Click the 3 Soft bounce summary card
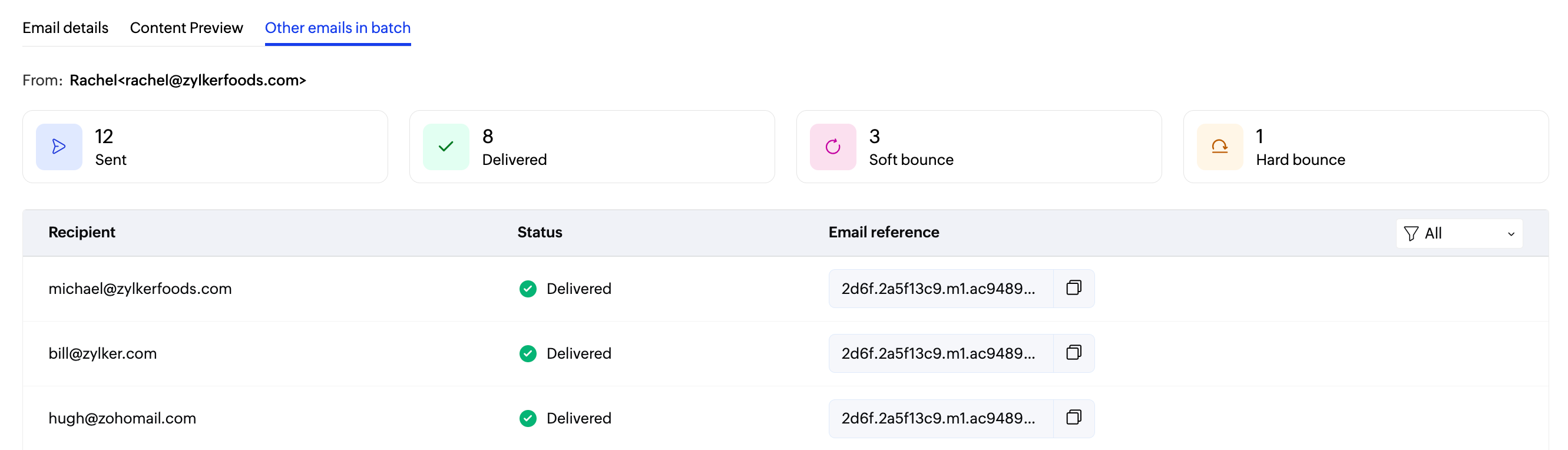This screenshot has height=450, width=1568. (978, 147)
